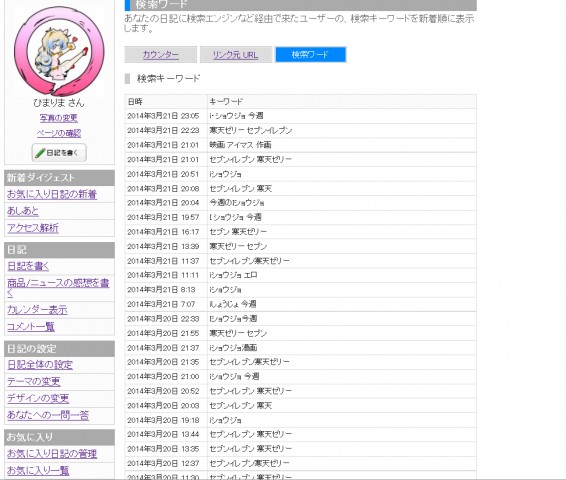Open お気に入り日記の管理 link

click(52, 453)
